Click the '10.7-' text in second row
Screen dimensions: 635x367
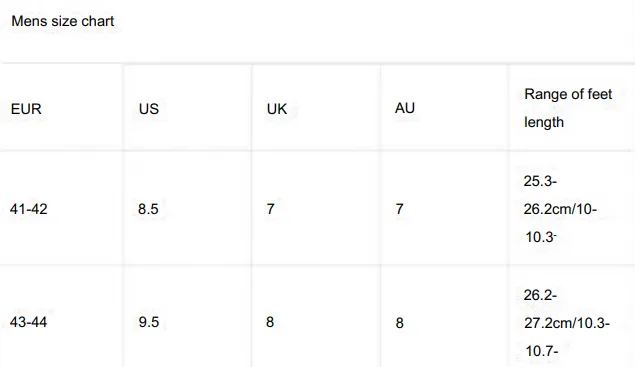coord(542,351)
